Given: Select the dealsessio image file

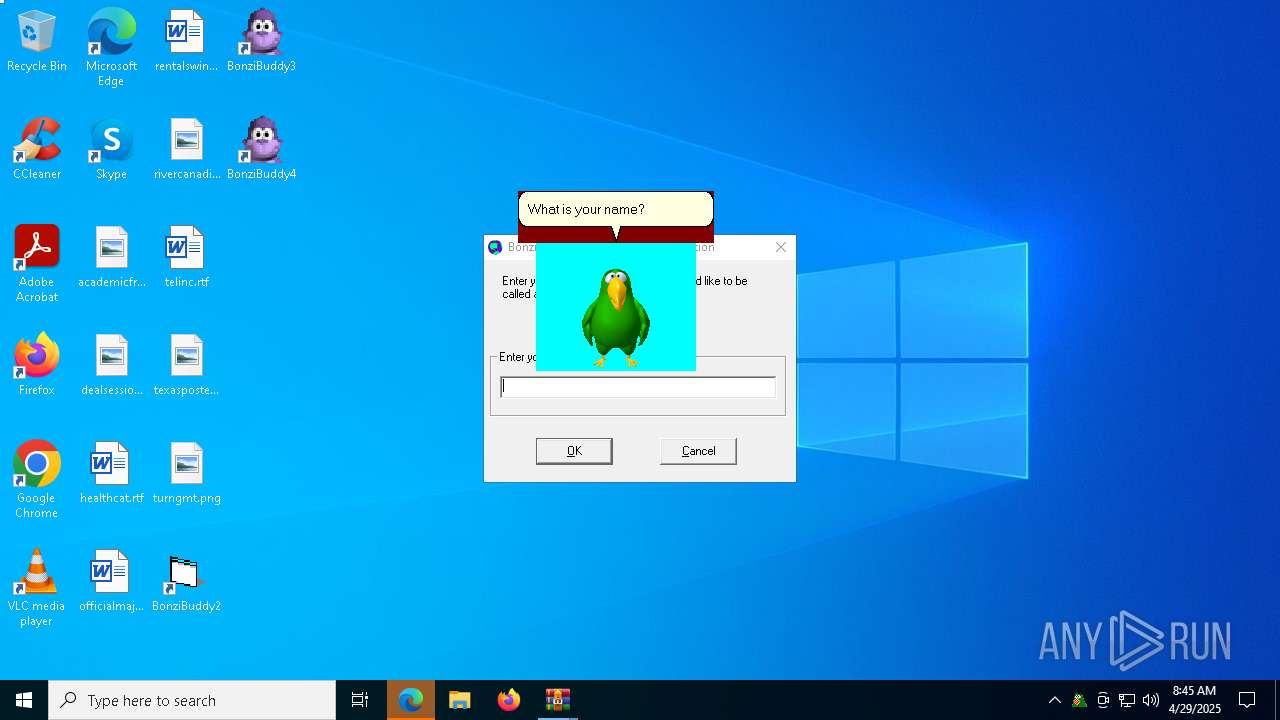Looking at the screenshot, I should point(111,366).
